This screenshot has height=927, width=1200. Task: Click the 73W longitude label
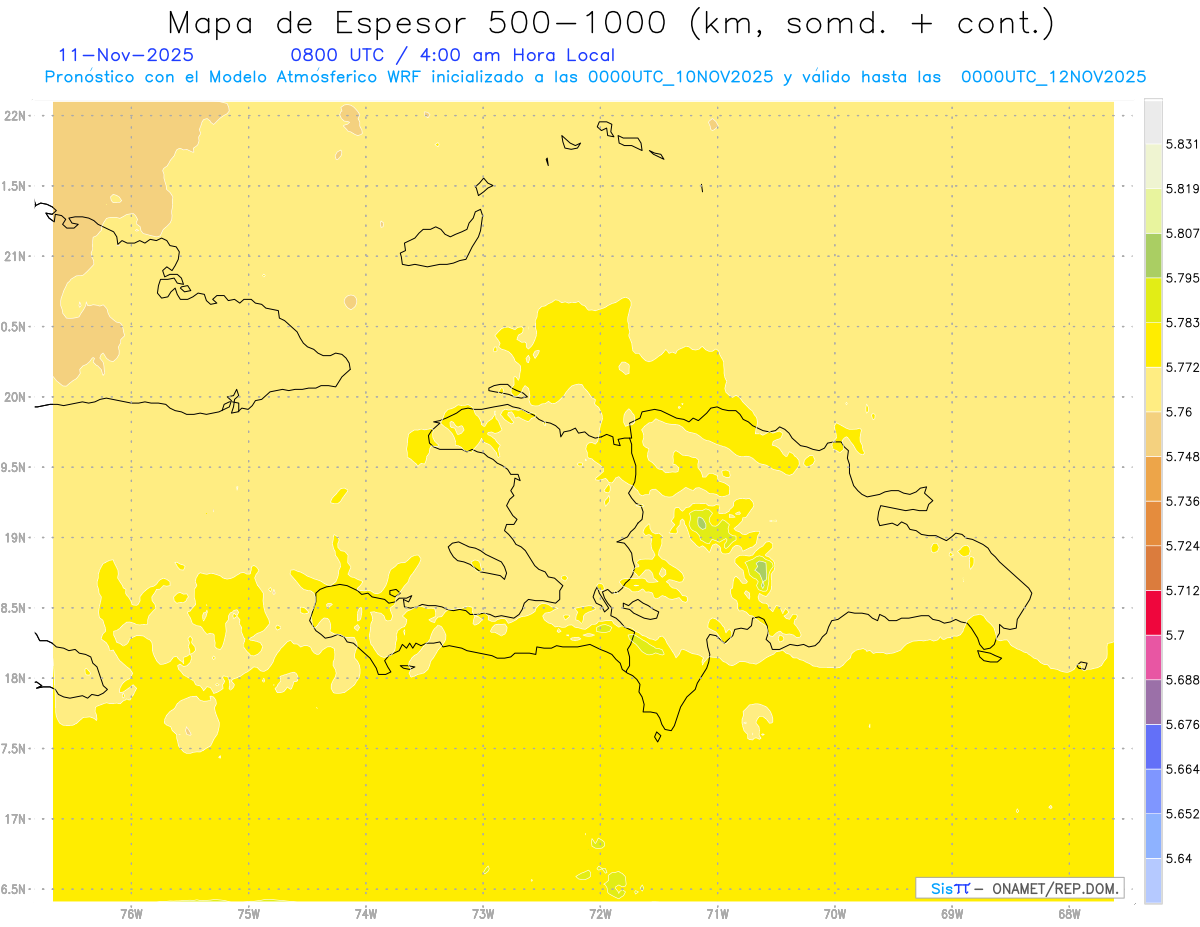tap(483, 914)
